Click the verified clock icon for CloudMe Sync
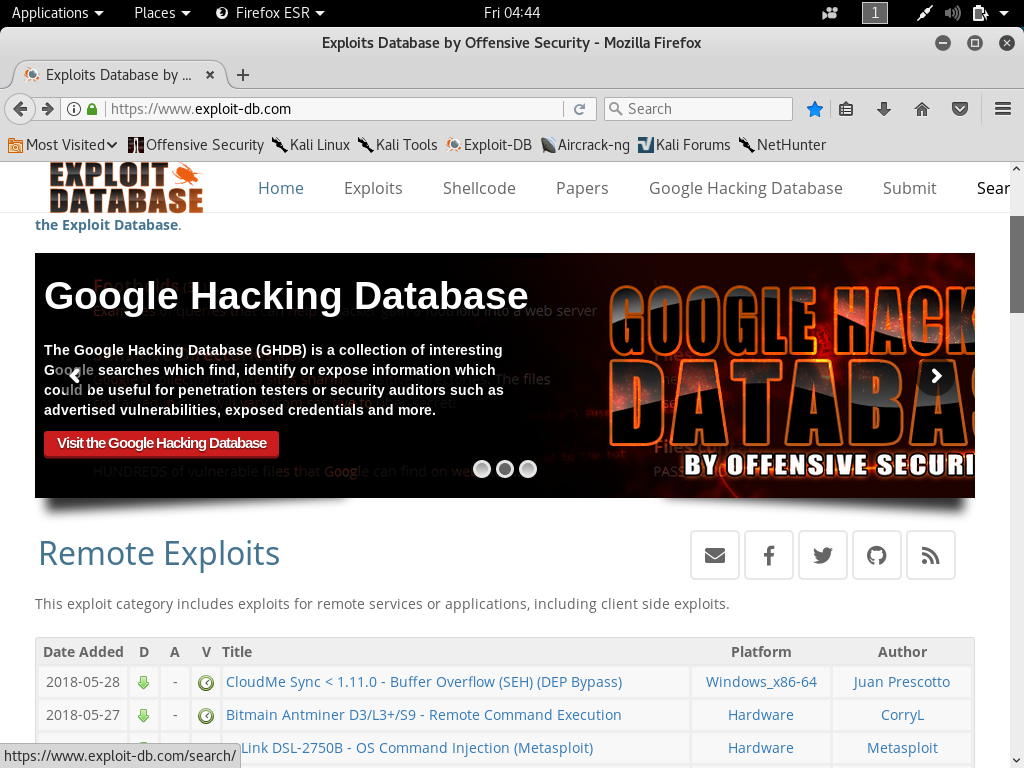Image resolution: width=1024 pixels, height=768 pixels. (206, 683)
